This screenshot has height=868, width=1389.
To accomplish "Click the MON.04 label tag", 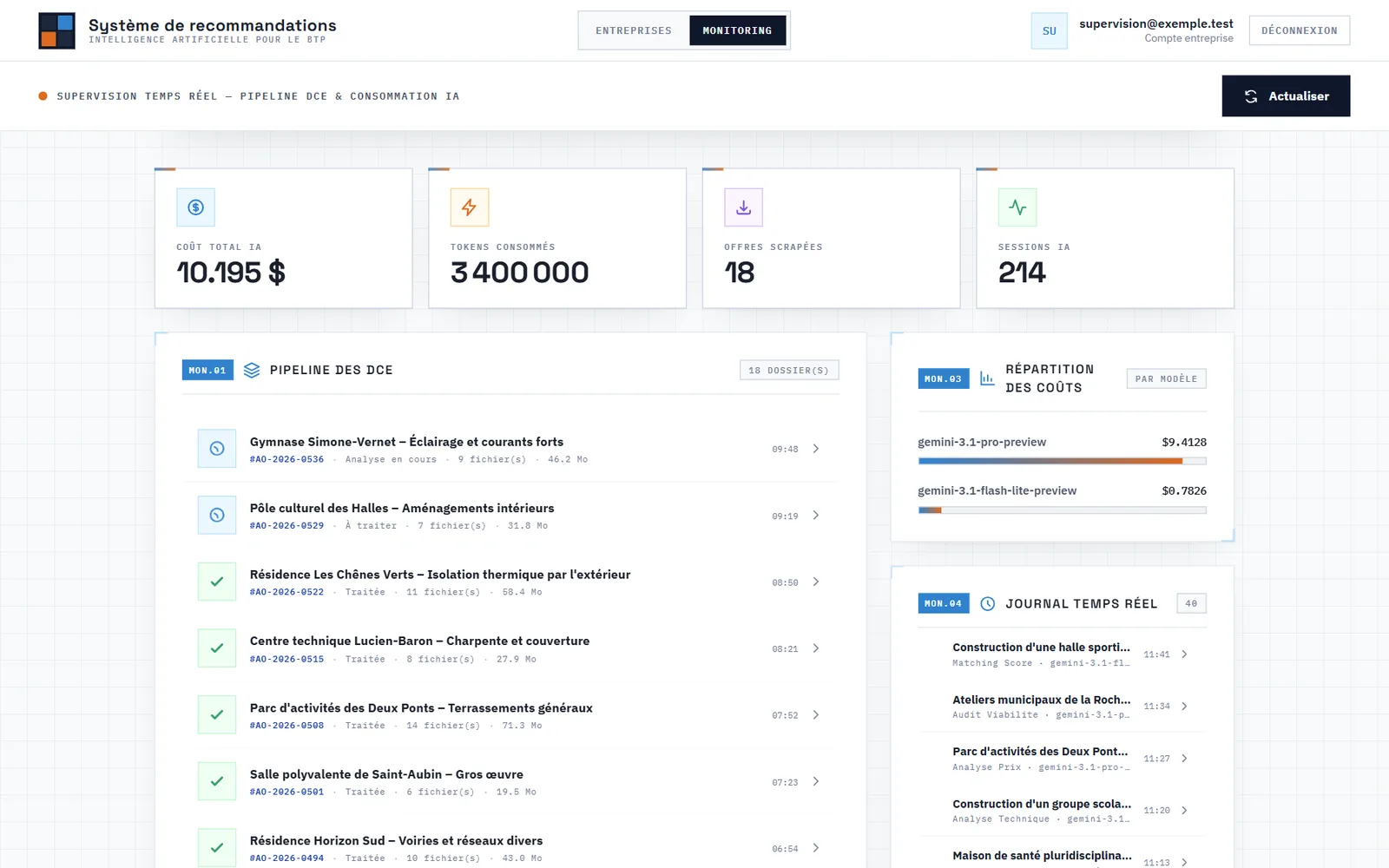I will pyautogui.click(x=944, y=603).
